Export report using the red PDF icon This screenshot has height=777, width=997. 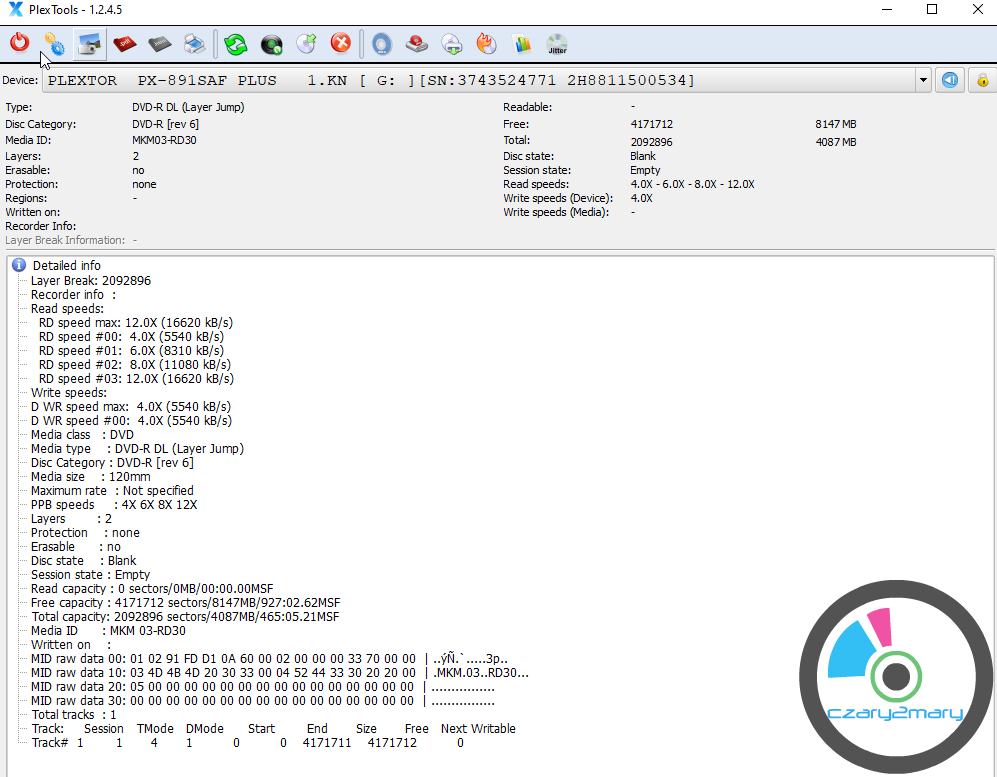tap(124, 44)
